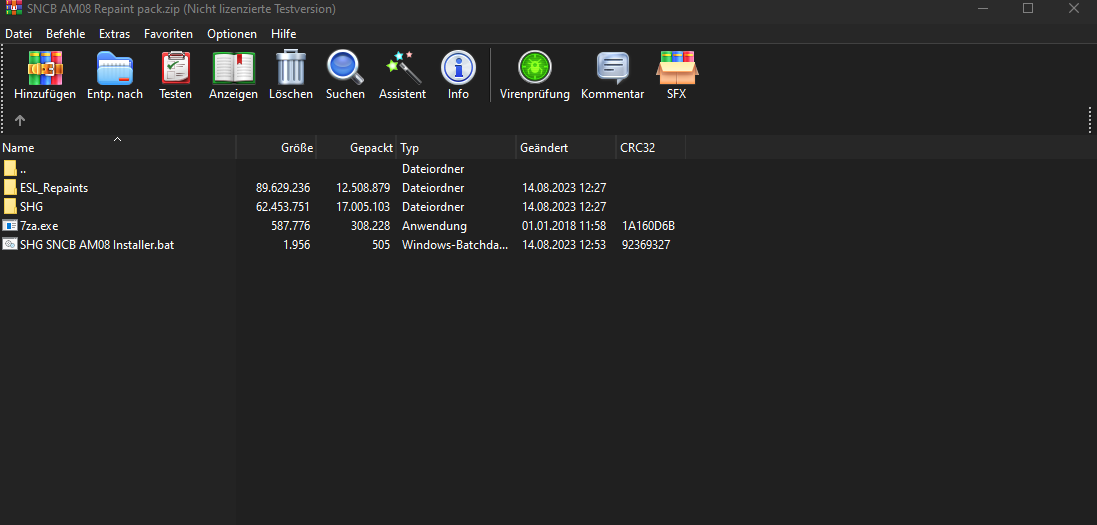Select the parent '..' folder icon
Viewport: 1097px width, 525px height.
(10, 169)
